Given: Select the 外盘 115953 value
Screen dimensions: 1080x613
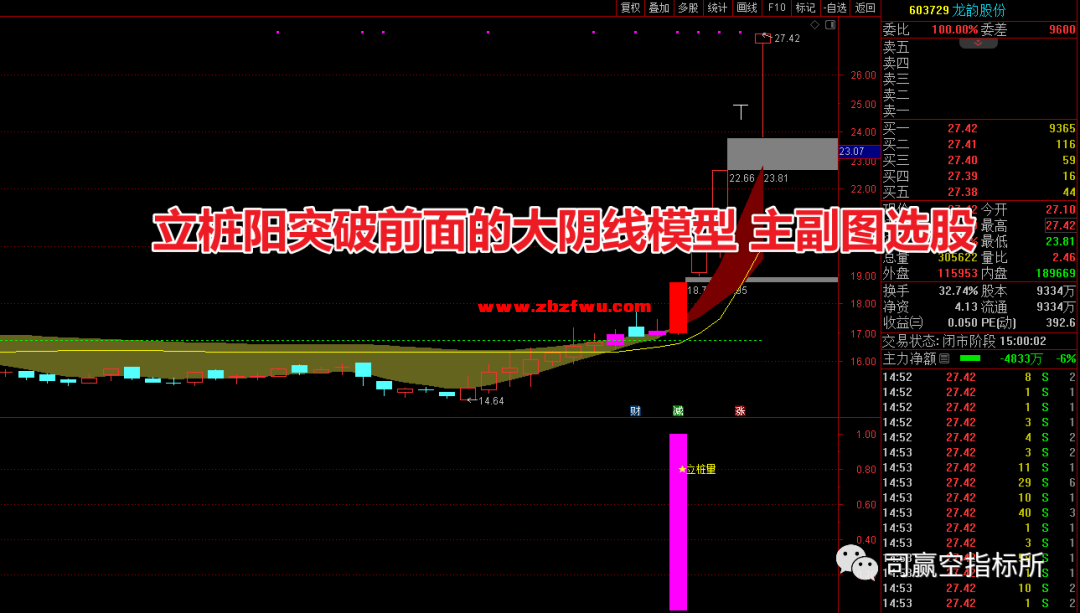Looking at the screenshot, I should click(x=957, y=273).
